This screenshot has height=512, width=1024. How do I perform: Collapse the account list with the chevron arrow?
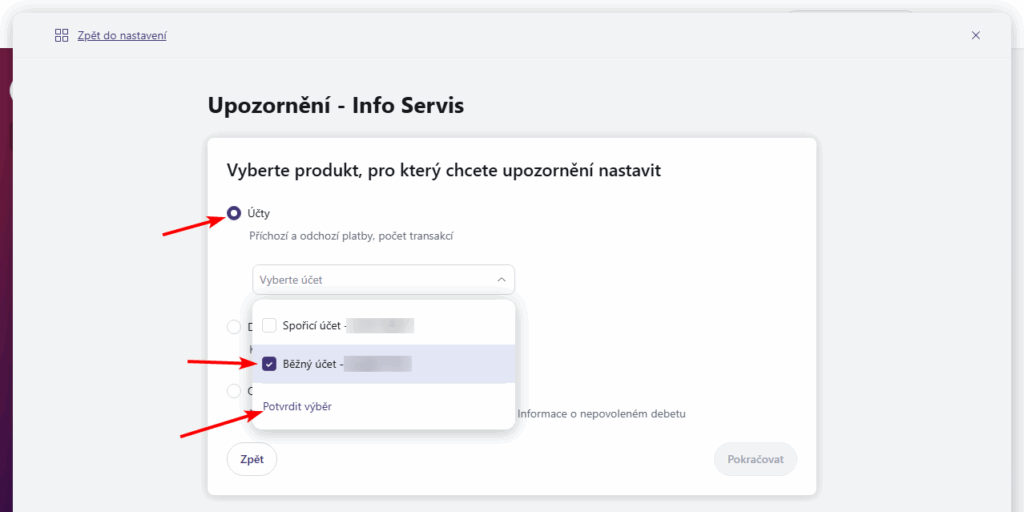click(x=501, y=280)
